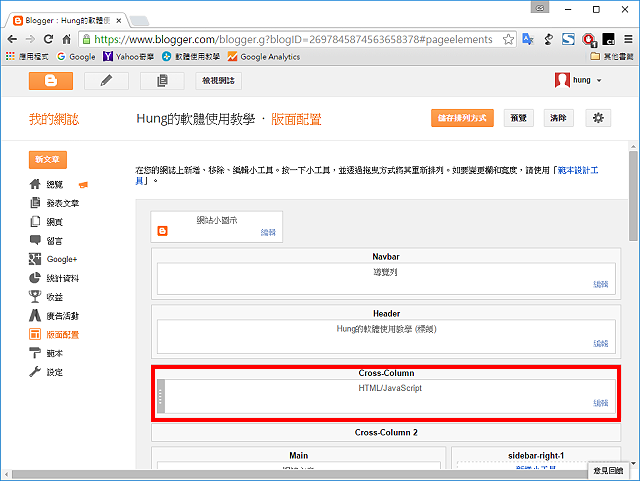This screenshot has width=641, height=482.
Task: Click the pie chart icon for 統計資料
Action: pyautogui.click(x=35, y=278)
